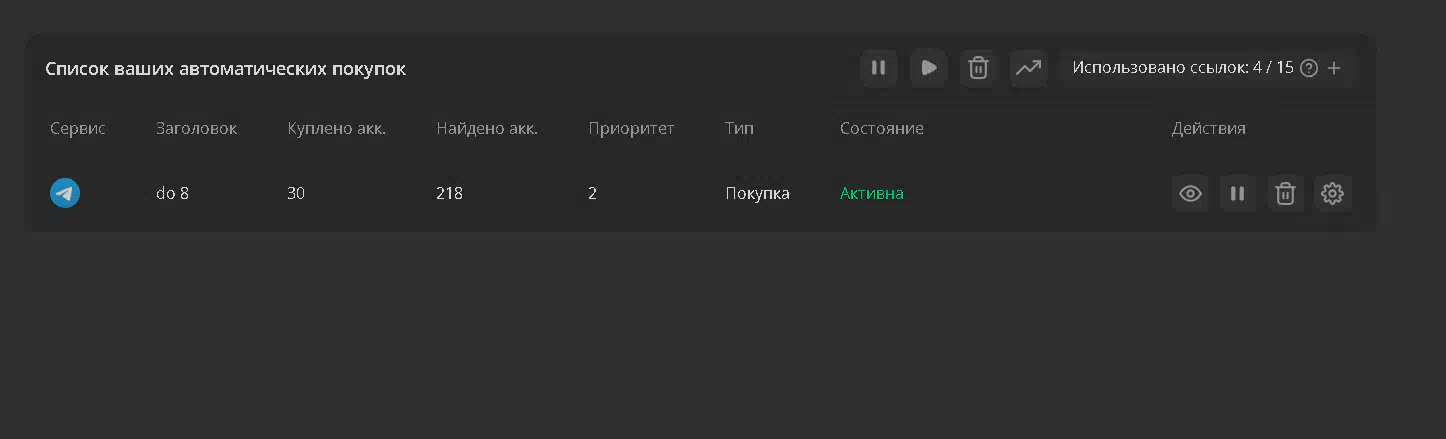Click the "Куплено акк." column header

coord(336,128)
